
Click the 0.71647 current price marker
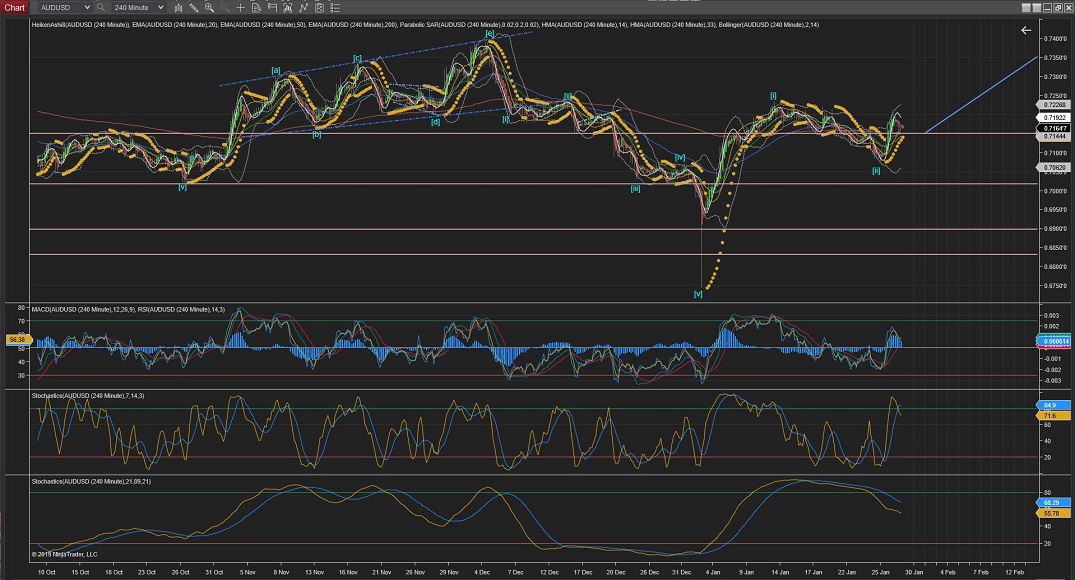pos(1054,128)
